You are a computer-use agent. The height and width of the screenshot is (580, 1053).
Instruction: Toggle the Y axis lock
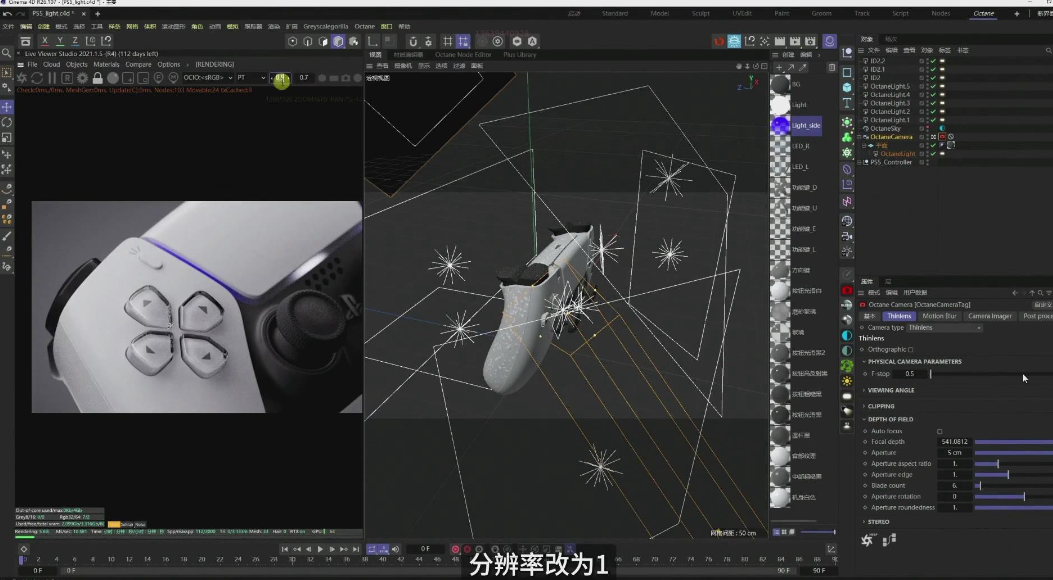(60, 41)
